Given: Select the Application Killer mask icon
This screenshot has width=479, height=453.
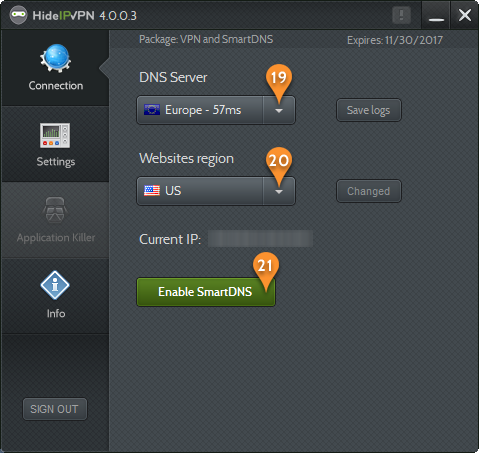Looking at the screenshot, I should (55, 210).
